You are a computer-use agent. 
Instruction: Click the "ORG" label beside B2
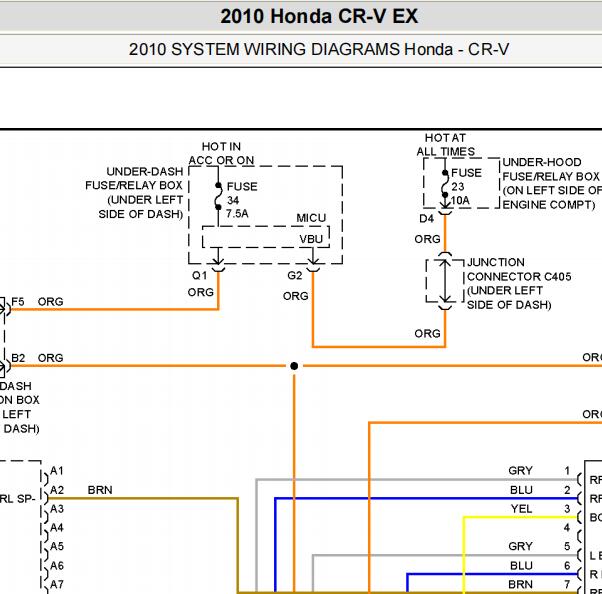click(x=50, y=358)
